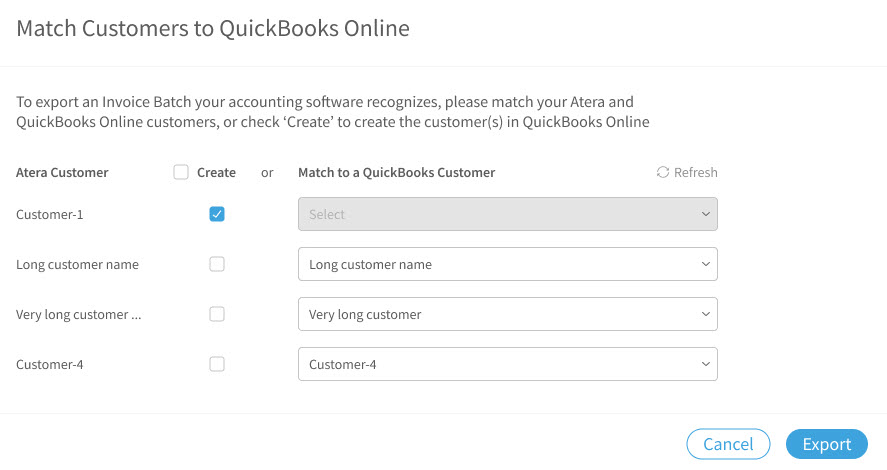This screenshot has width=887, height=470.
Task: Open the disabled Select dropdown for Customer-1
Action: pyautogui.click(x=507, y=214)
